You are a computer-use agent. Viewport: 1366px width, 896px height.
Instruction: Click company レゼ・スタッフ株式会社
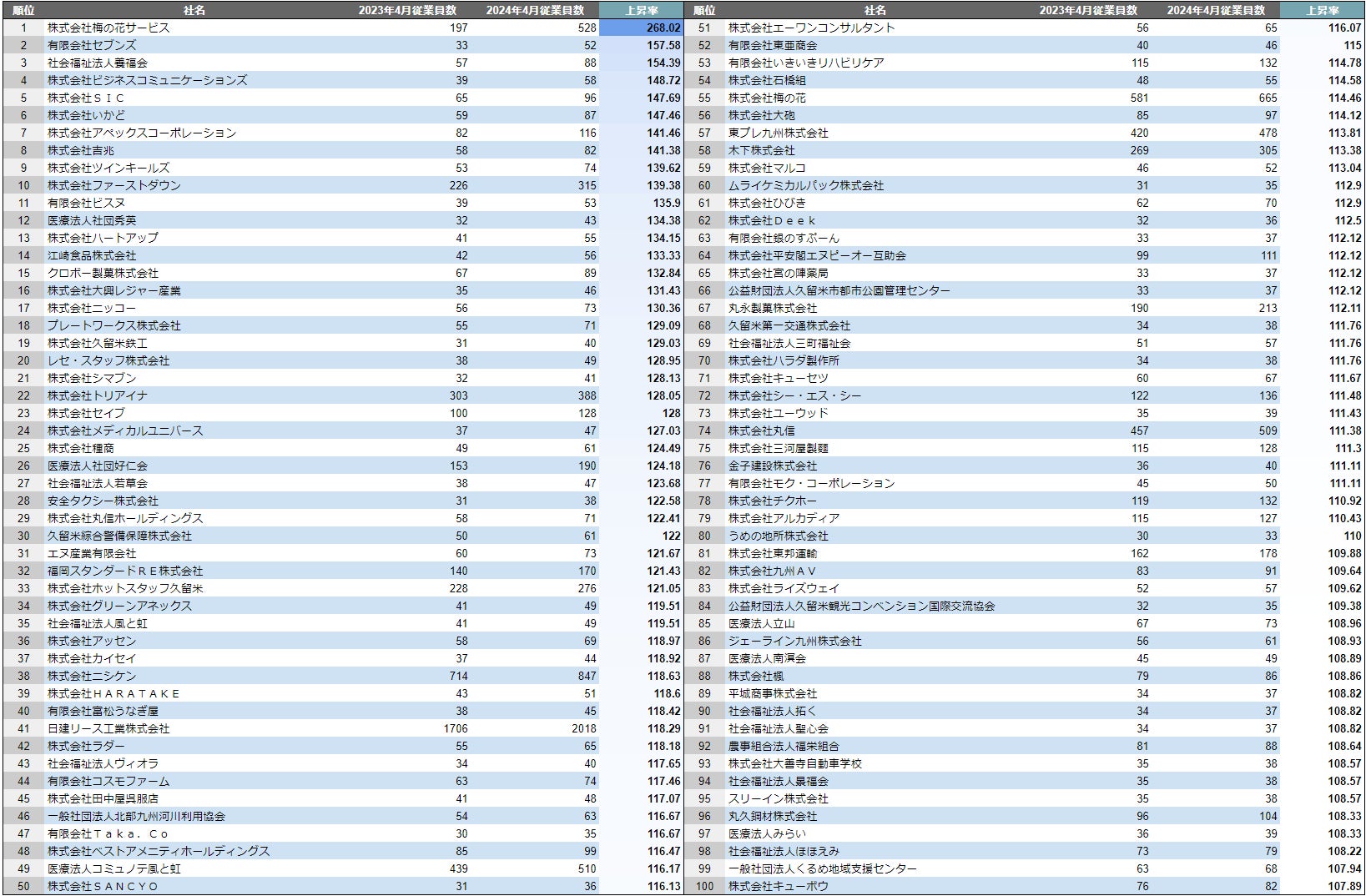[108, 360]
